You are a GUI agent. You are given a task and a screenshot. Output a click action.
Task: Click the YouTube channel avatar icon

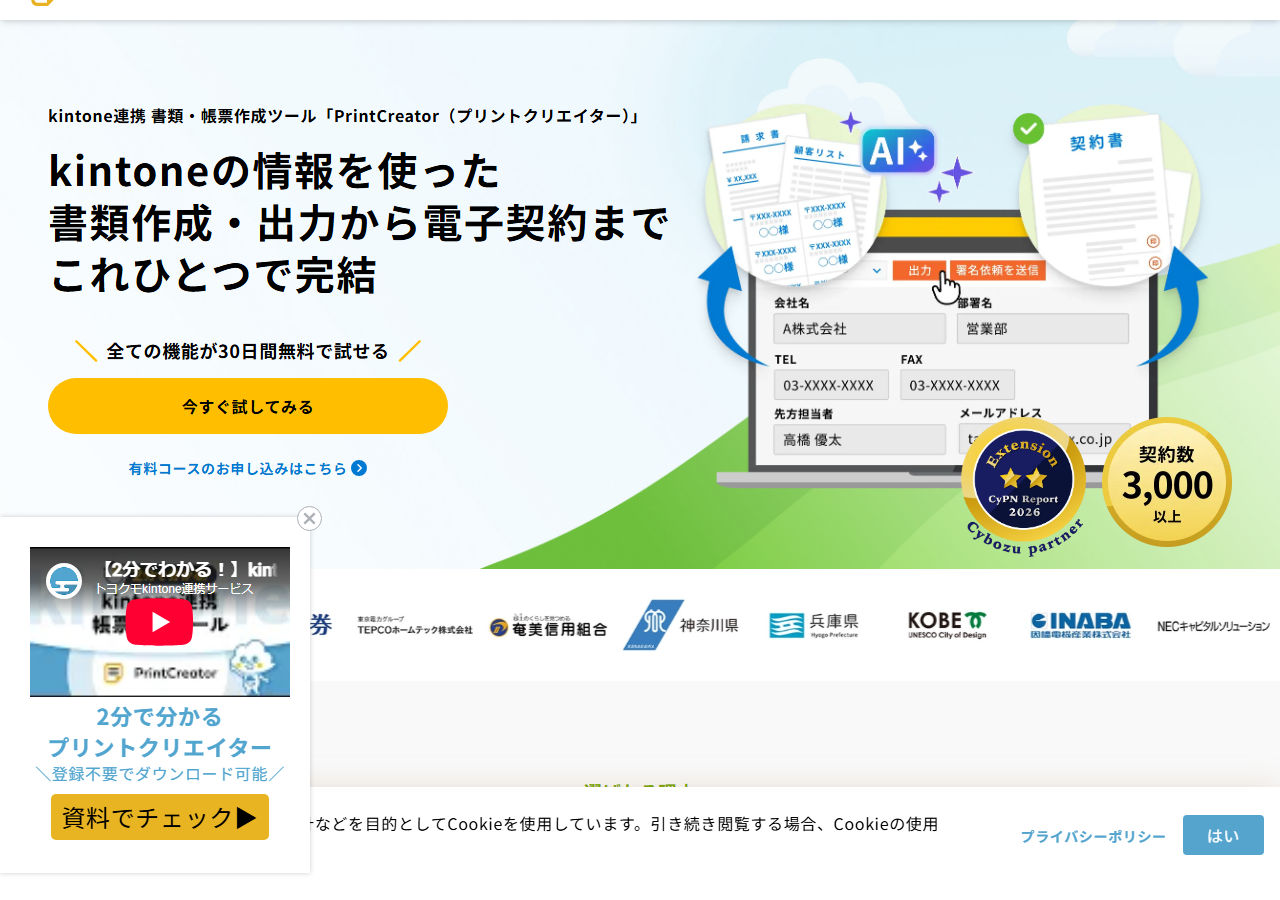(64, 580)
